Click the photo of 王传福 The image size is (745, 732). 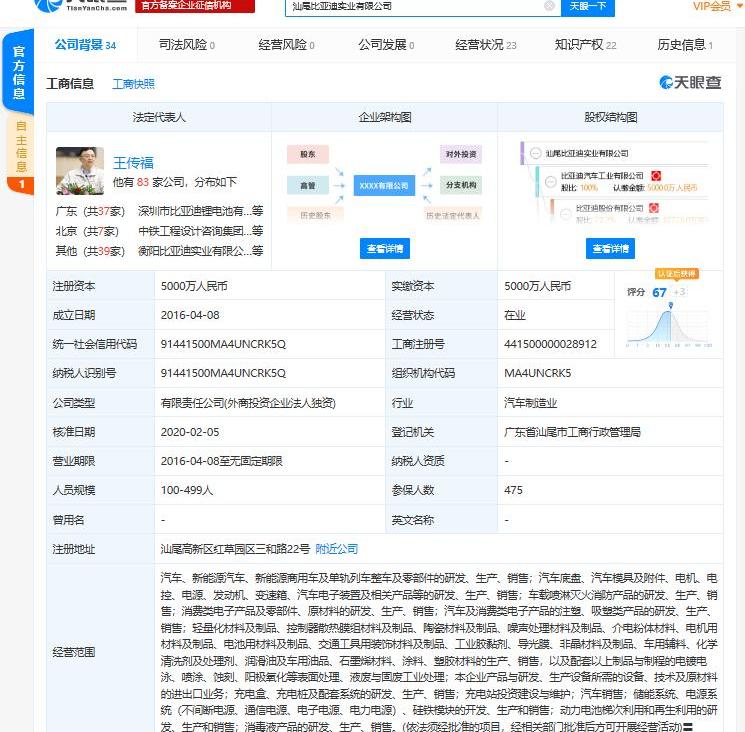(80, 171)
